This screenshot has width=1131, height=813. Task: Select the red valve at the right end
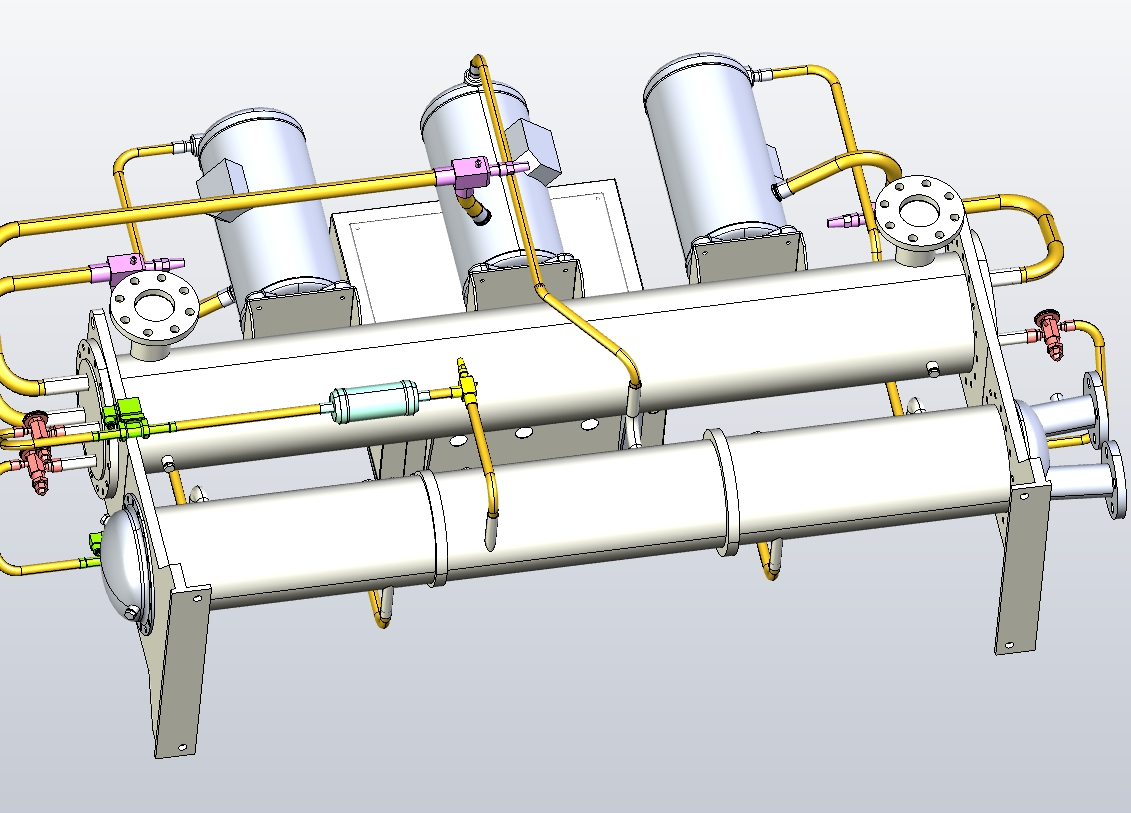1052,333
